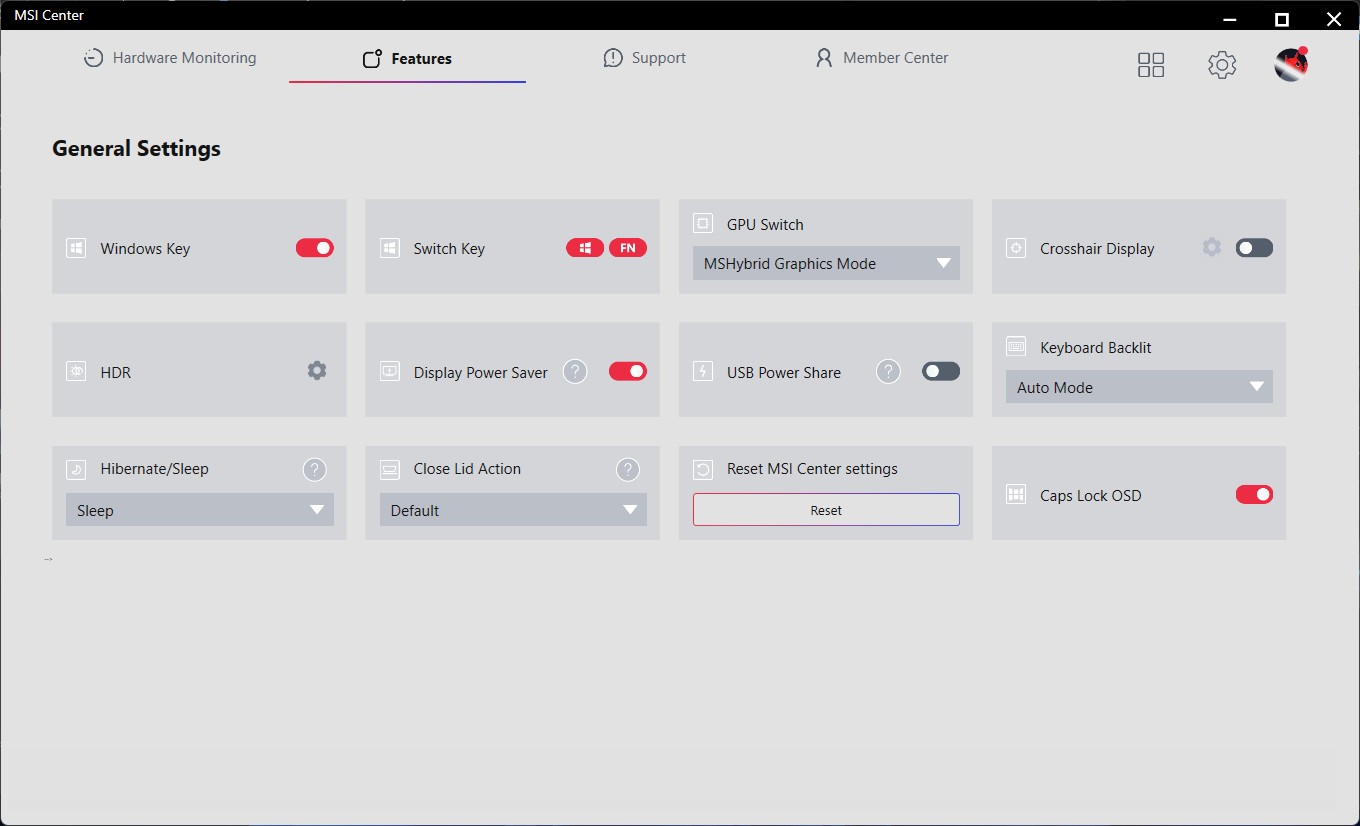
Task: Turn off Display Power Saver
Action: coord(628,371)
